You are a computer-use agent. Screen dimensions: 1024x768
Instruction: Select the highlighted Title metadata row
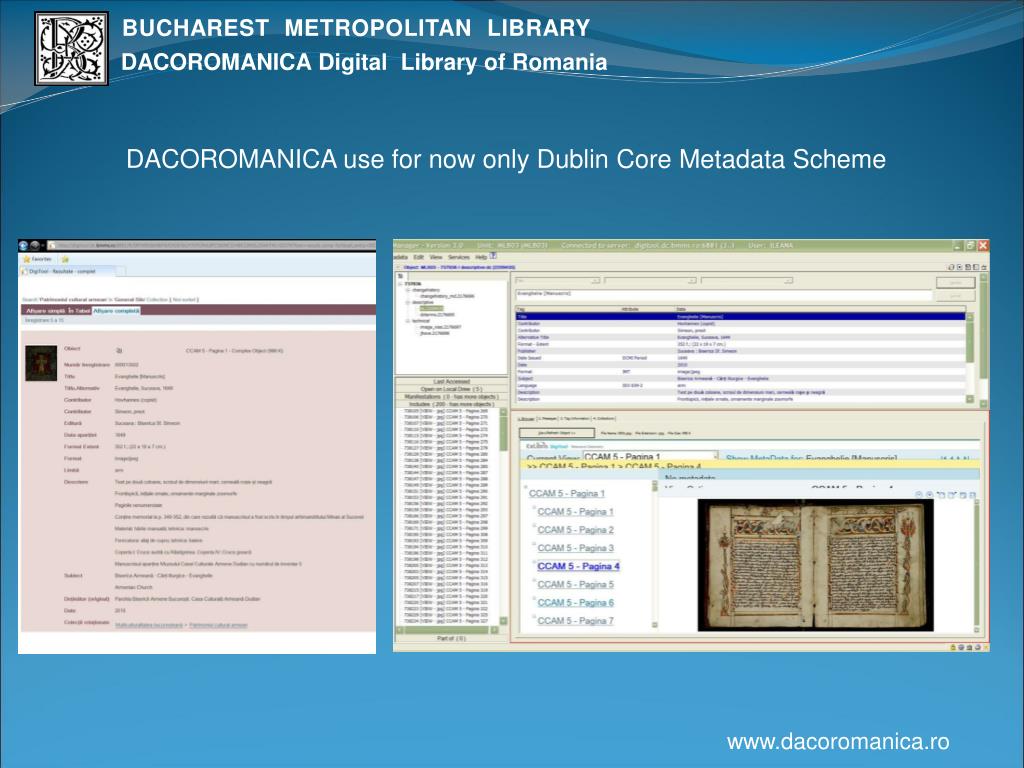[741, 317]
